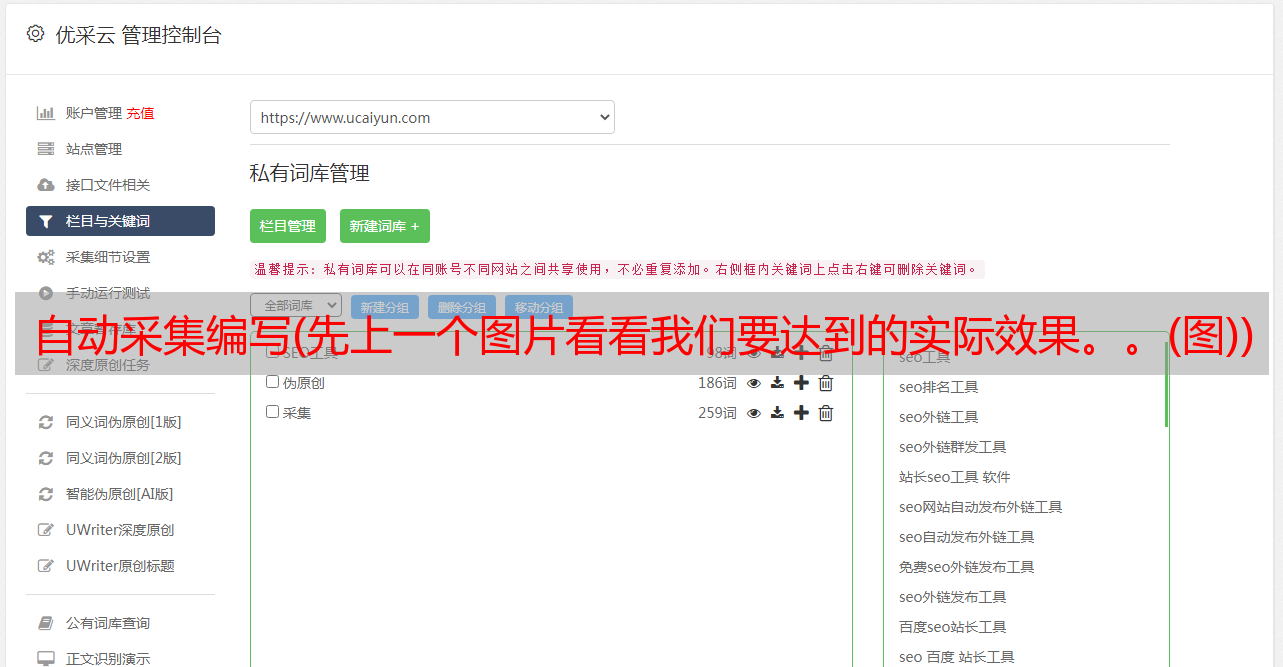Select keyword 站长seo工具 软件
The image size is (1283, 667).
click(x=955, y=477)
